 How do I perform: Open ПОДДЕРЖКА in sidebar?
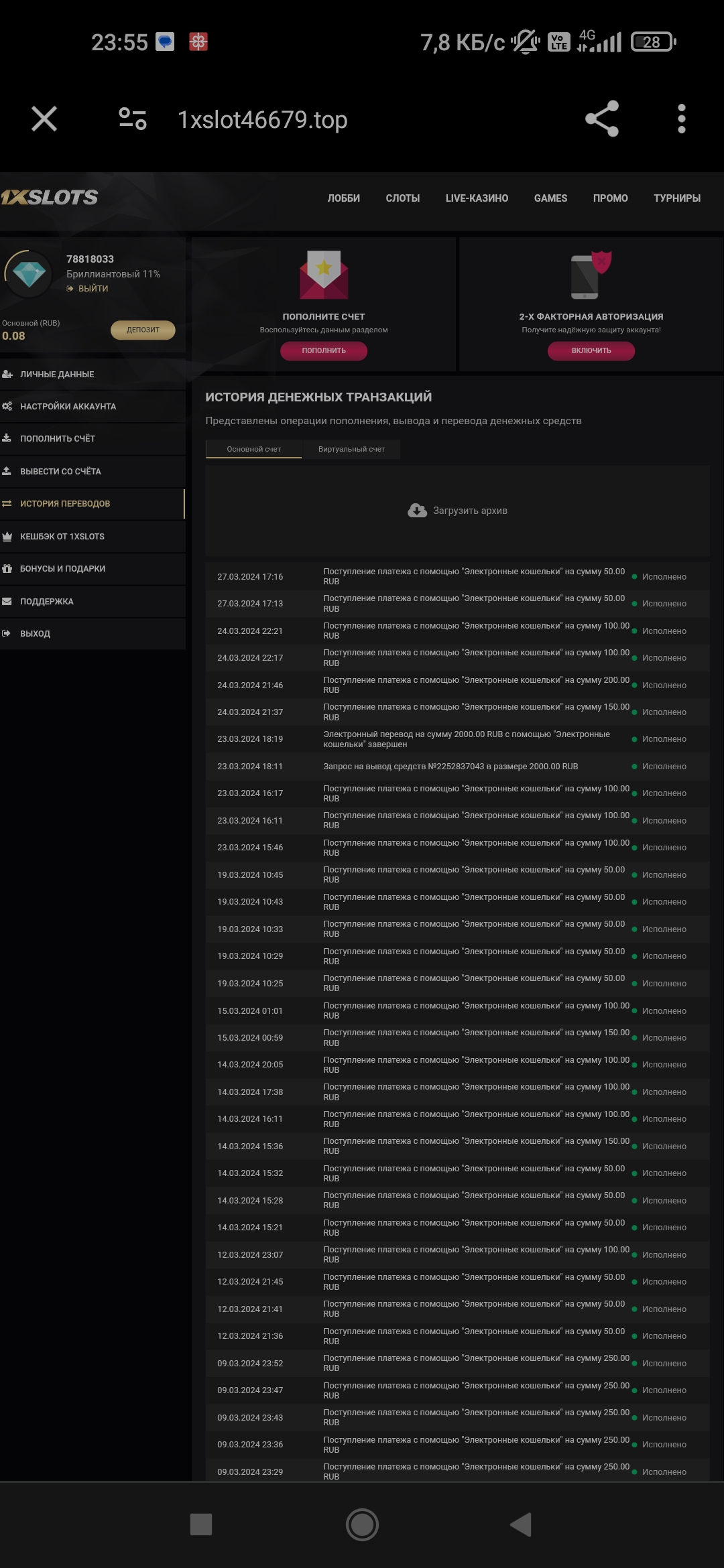coord(93,602)
